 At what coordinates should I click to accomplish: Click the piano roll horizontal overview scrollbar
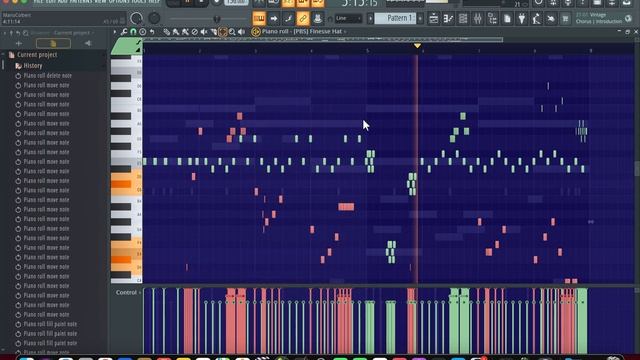tap(323, 40)
